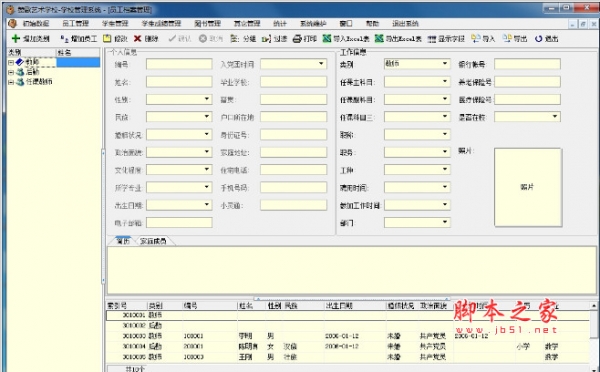Viewport: 600px width, 372px height.
Task: Switch to the 家庭成员 (family members) tab
Action: (153, 241)
